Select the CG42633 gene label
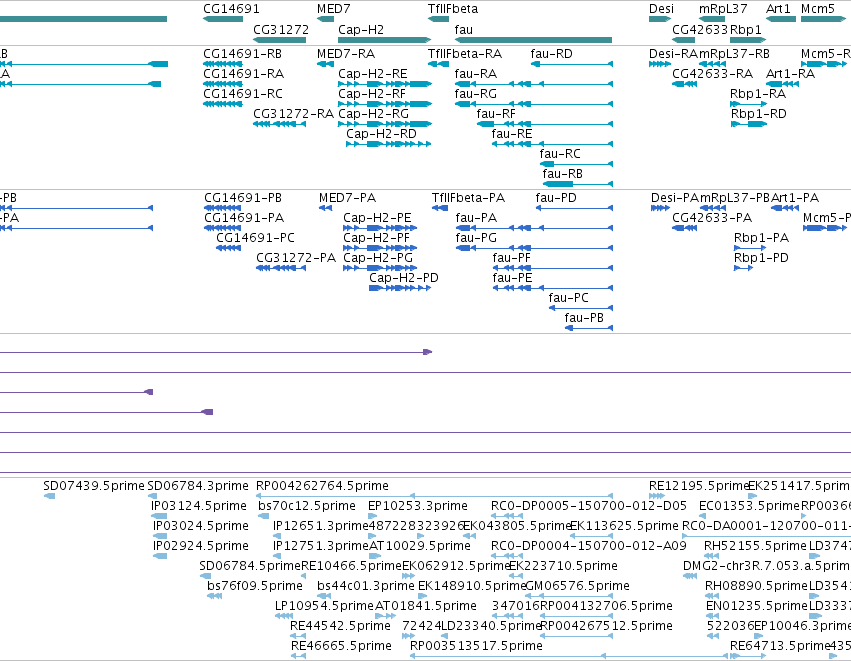Viewport: 851px width, 661px height. [x=700, y=29]
